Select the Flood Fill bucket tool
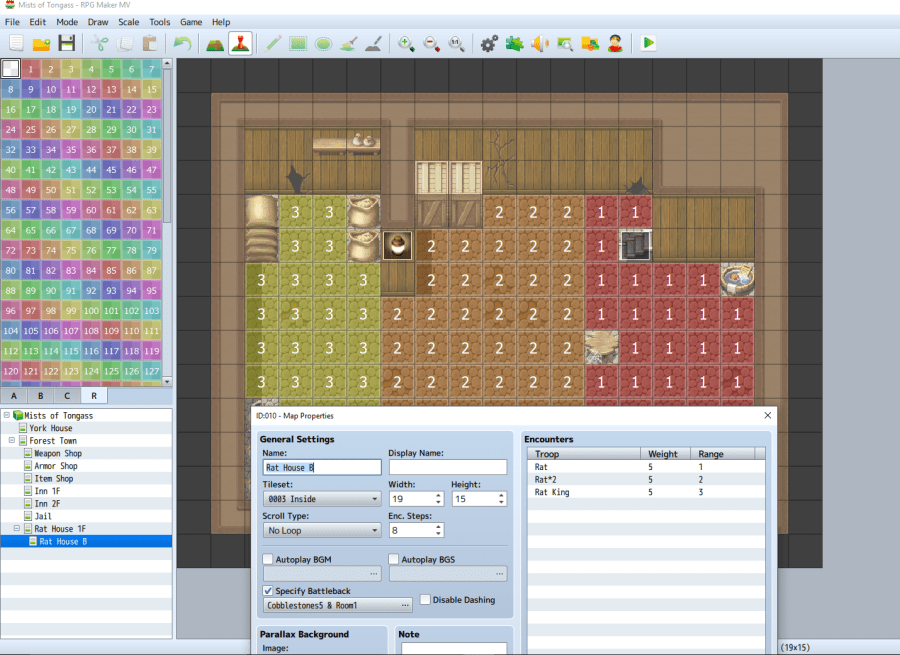 (348, 43)
